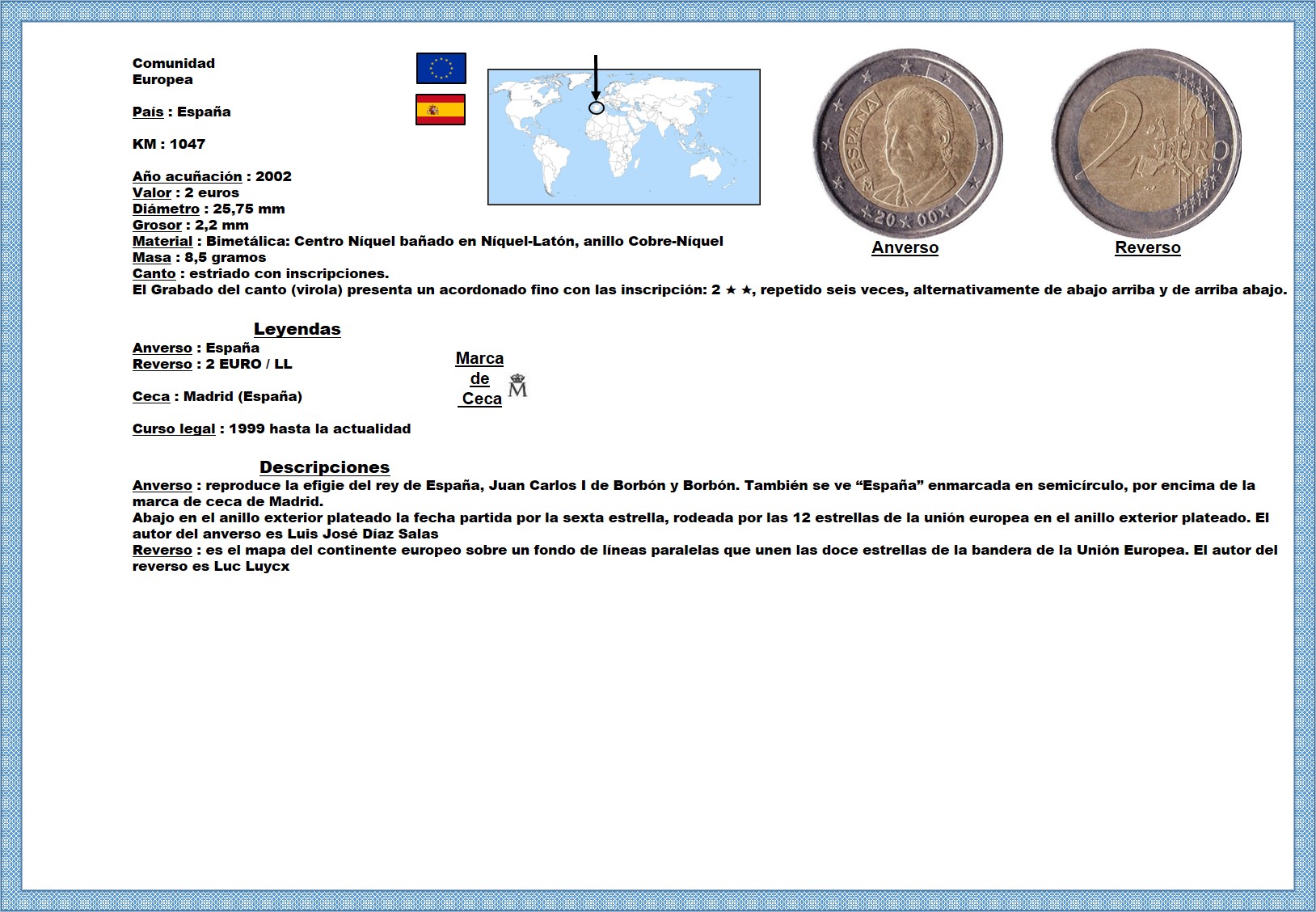The width and height of the screenshot is (1316, 912).
Task: Click the Marca de Ceca label
Action: click(x=480, y=378)
